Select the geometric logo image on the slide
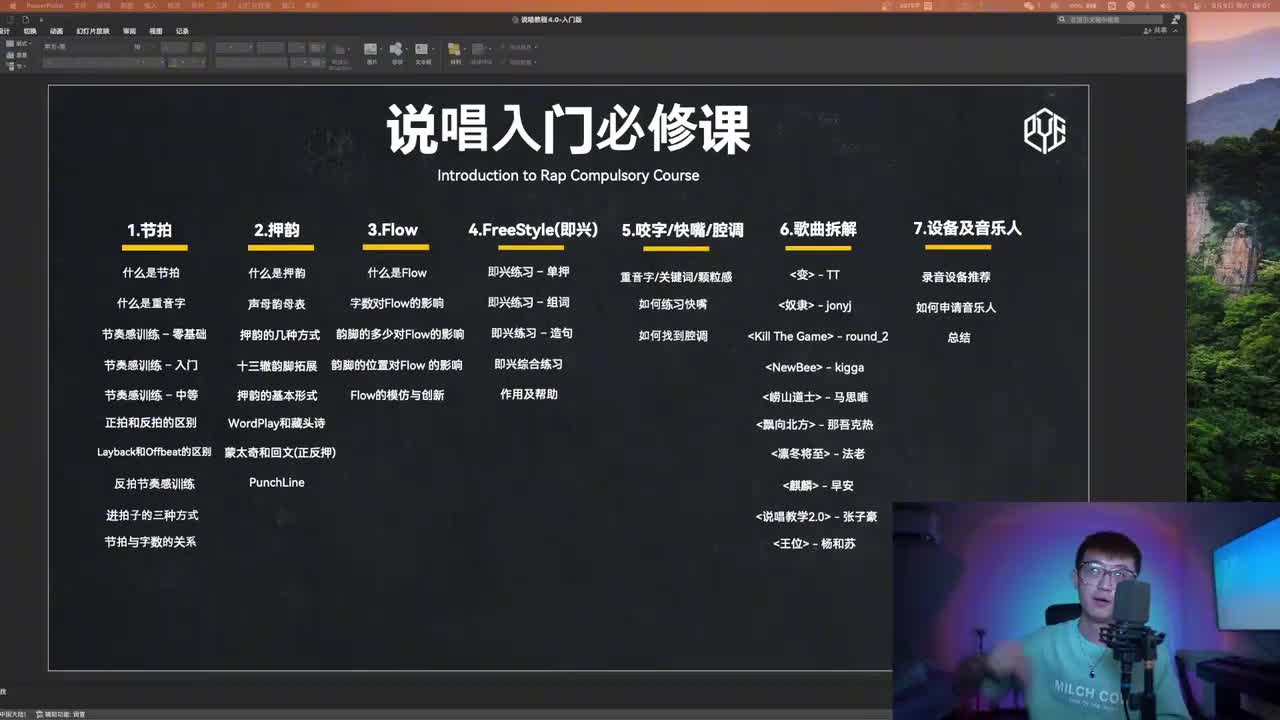The height and width of the screenshot is (720, 1280). [1044, 131]
